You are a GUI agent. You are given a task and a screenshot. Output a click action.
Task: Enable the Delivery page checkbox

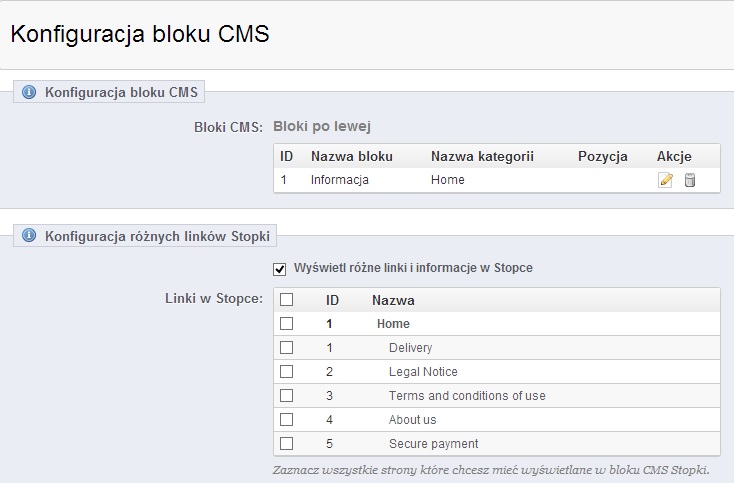[x=287, y=348]
